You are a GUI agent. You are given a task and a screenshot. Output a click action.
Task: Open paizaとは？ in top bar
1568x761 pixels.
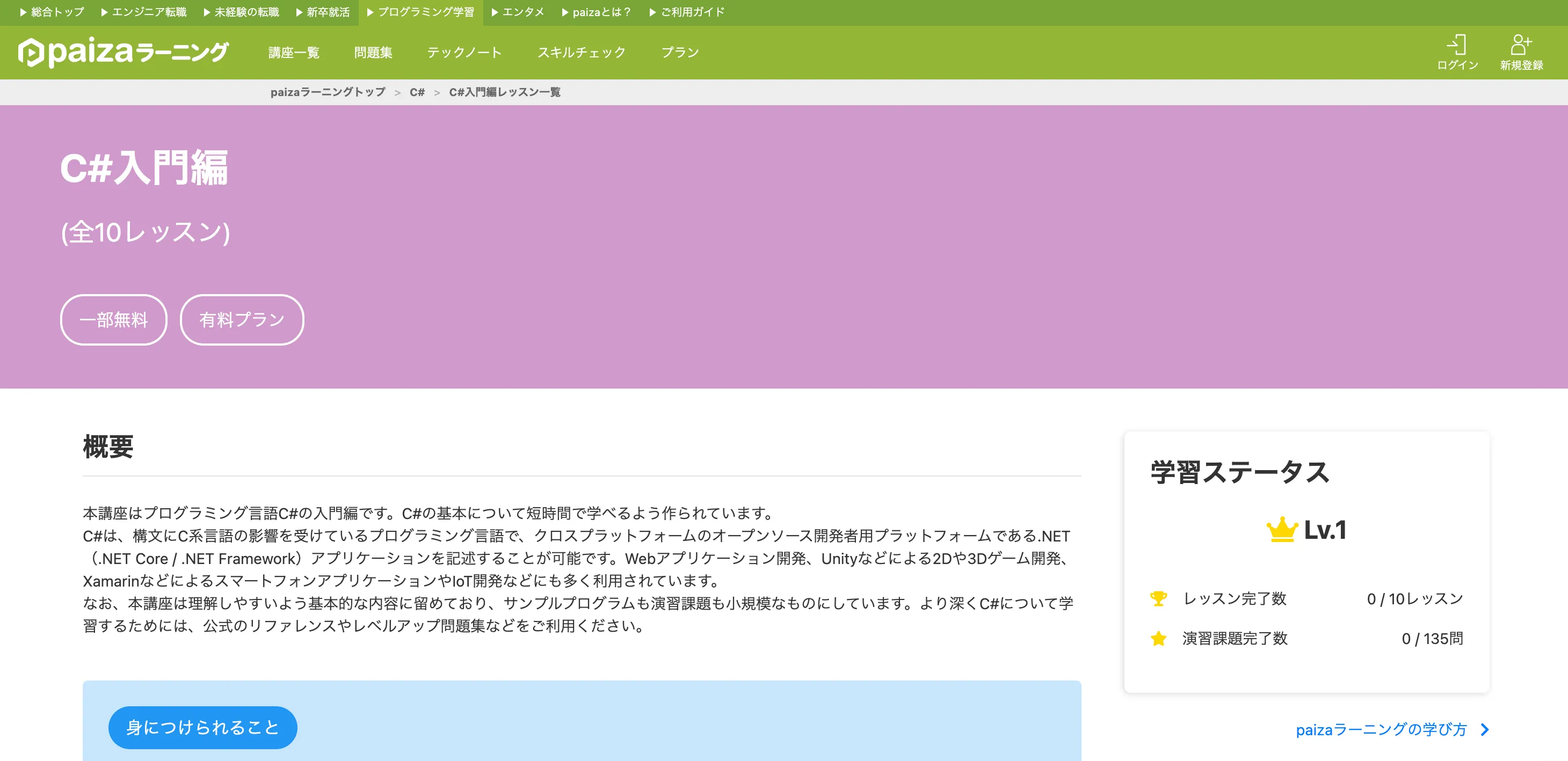(597, 12)
